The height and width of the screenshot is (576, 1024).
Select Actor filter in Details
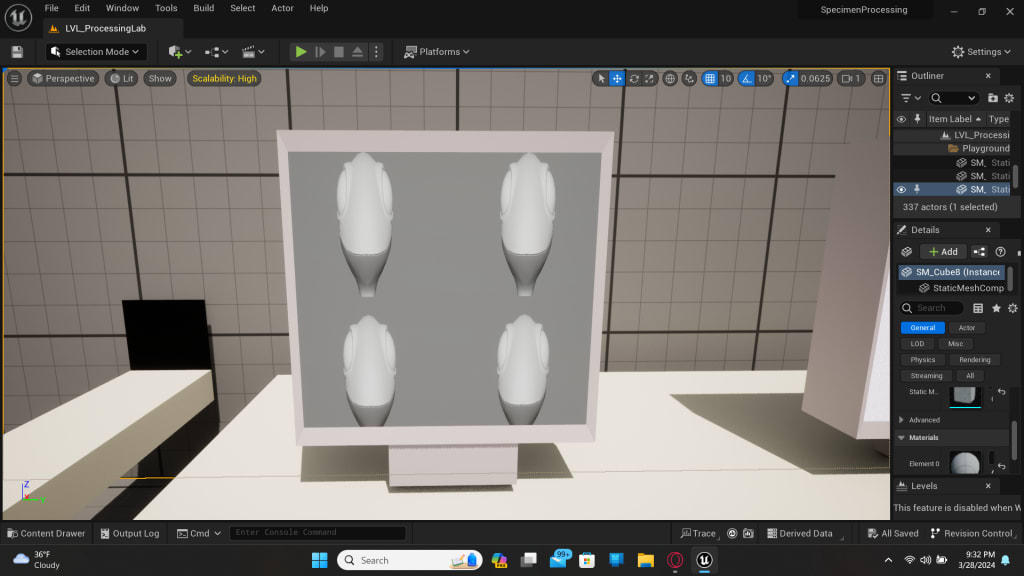click(x=967, y=328)
